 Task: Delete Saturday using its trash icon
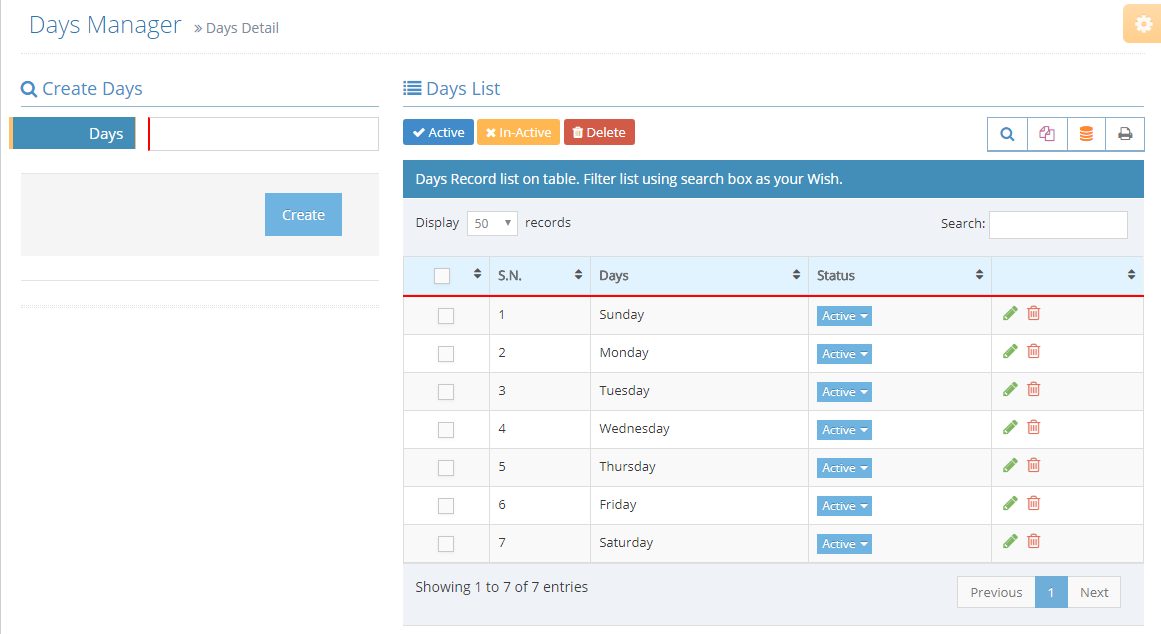[x=1034, y=542]
